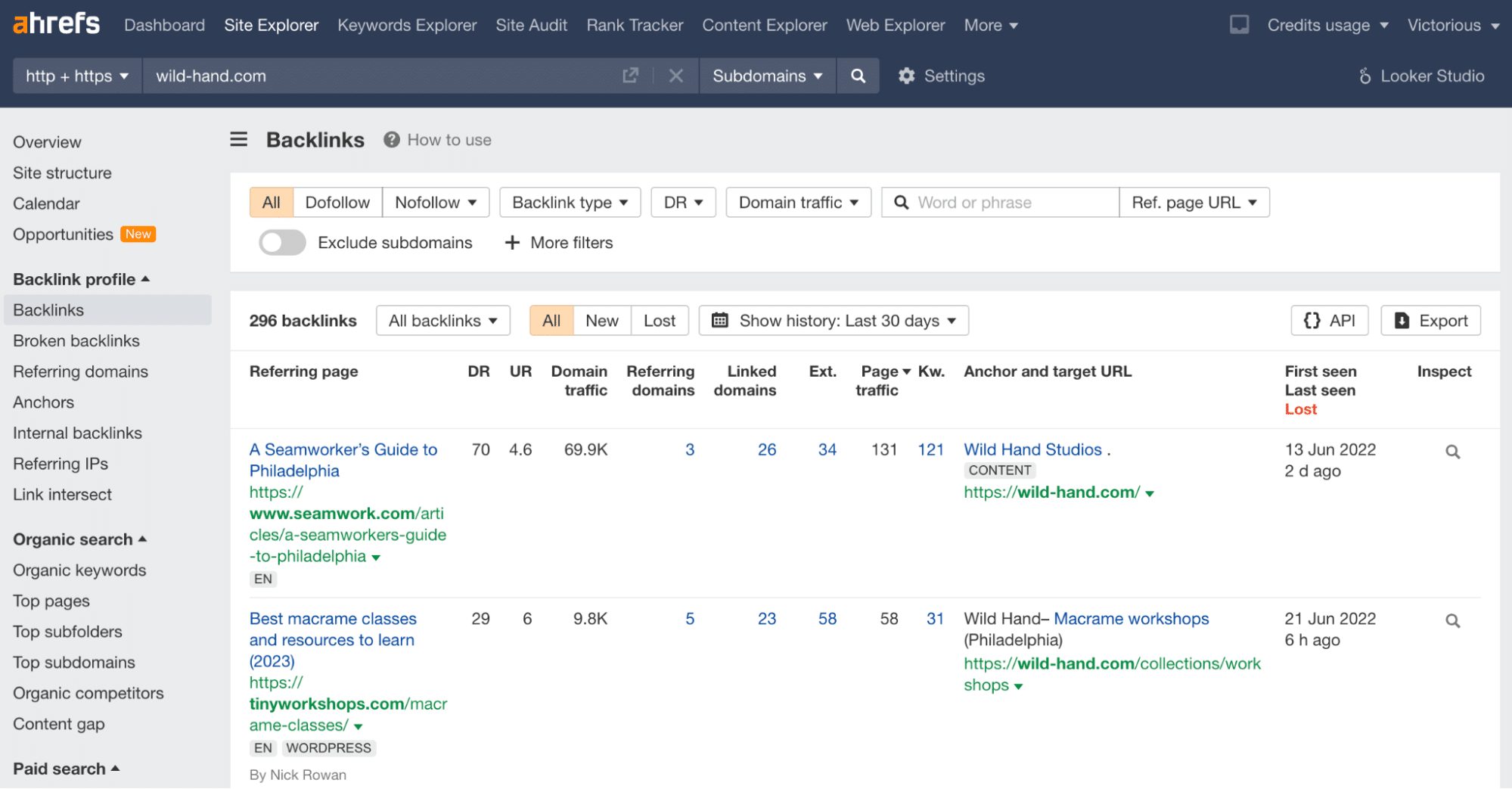Viewport: 1512px width, 789px height.
Task: Click the How to use help icon
Action: tap(391, 140)
